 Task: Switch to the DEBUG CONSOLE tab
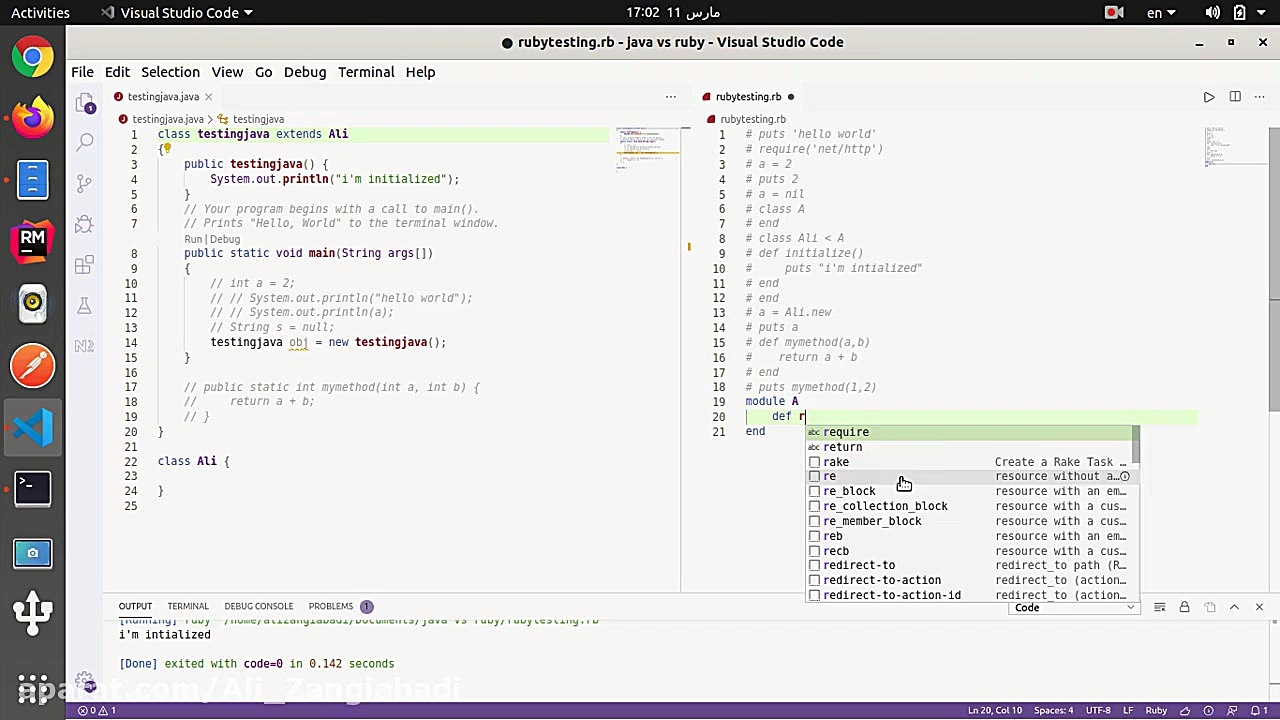(x=258, y=606)
